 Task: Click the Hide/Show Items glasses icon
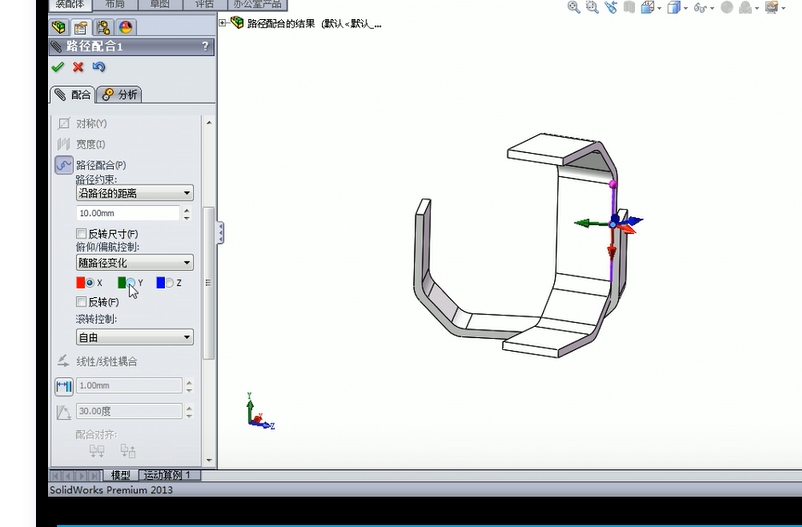point(701,8)
